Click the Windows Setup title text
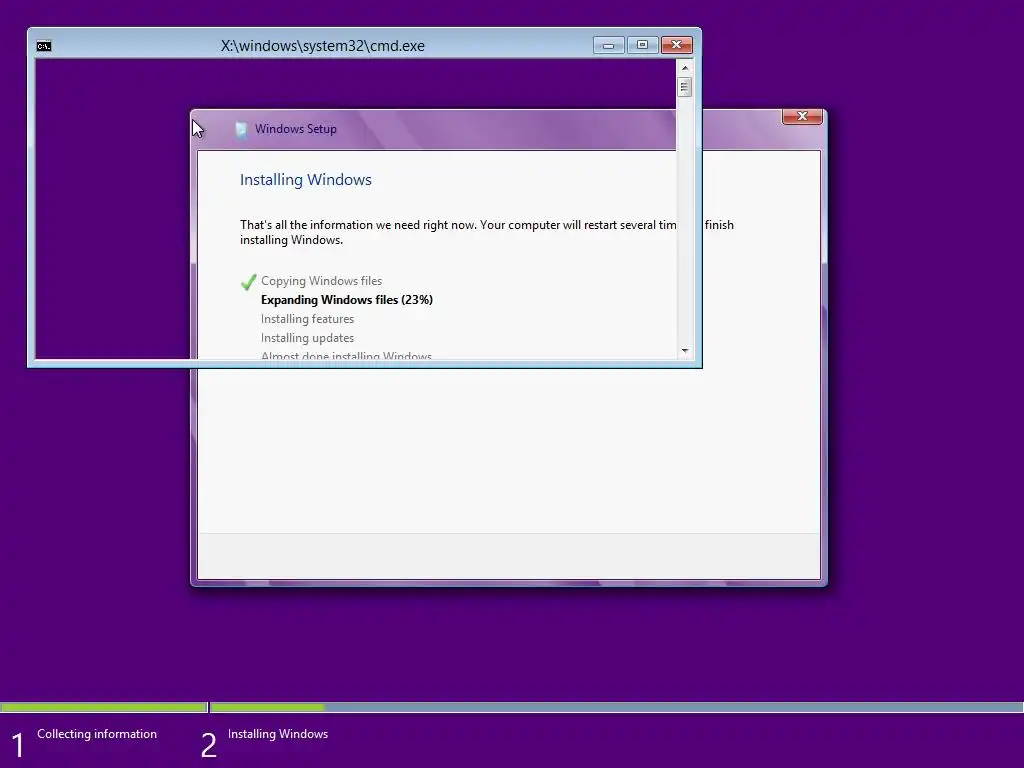The image size is (1024, 768). tap(296, 129)
